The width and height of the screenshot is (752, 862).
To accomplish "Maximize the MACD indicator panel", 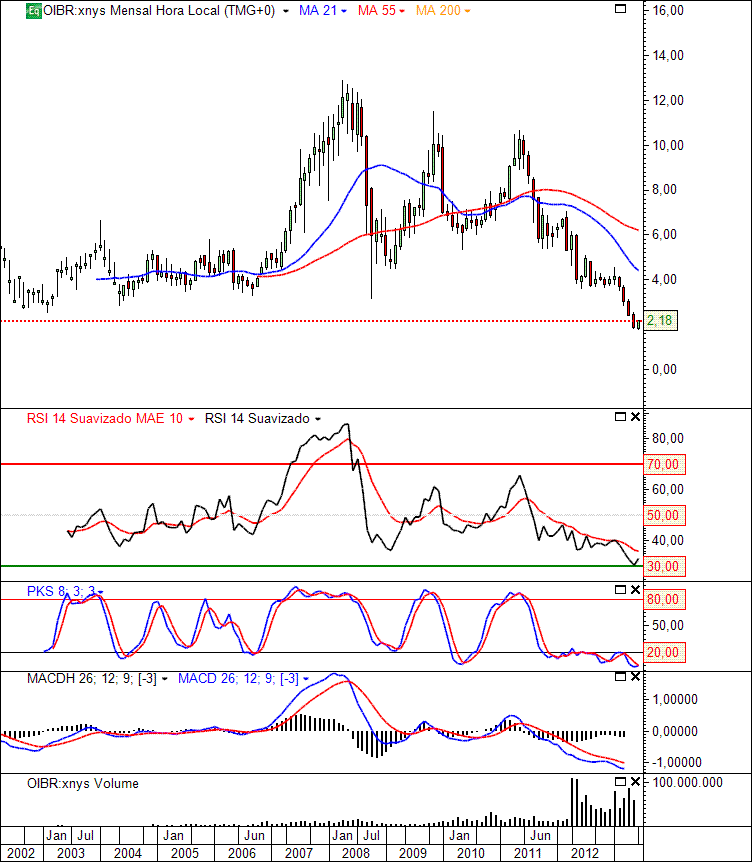I will coord(620,677).
